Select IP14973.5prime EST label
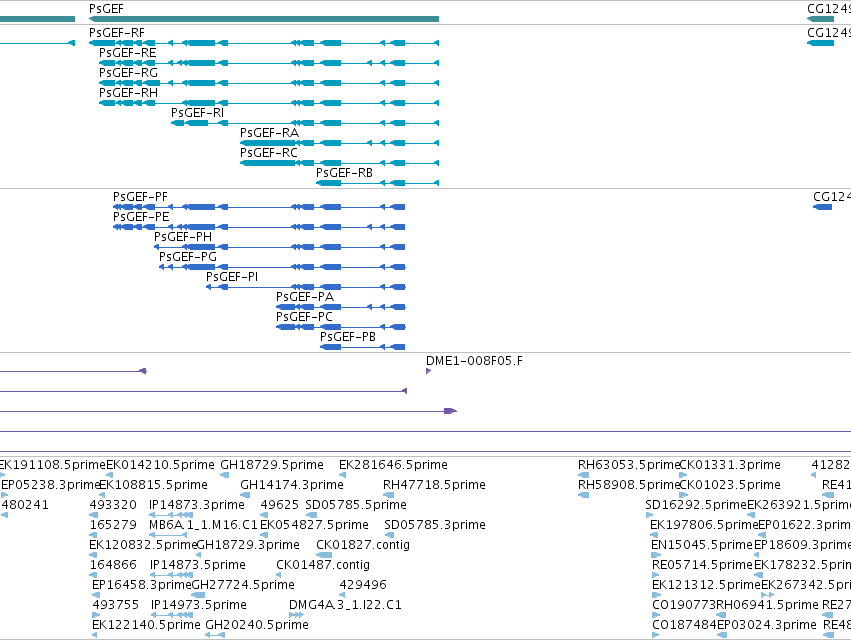The height and width of the screenshot is (640, 851). coord(199,606)
